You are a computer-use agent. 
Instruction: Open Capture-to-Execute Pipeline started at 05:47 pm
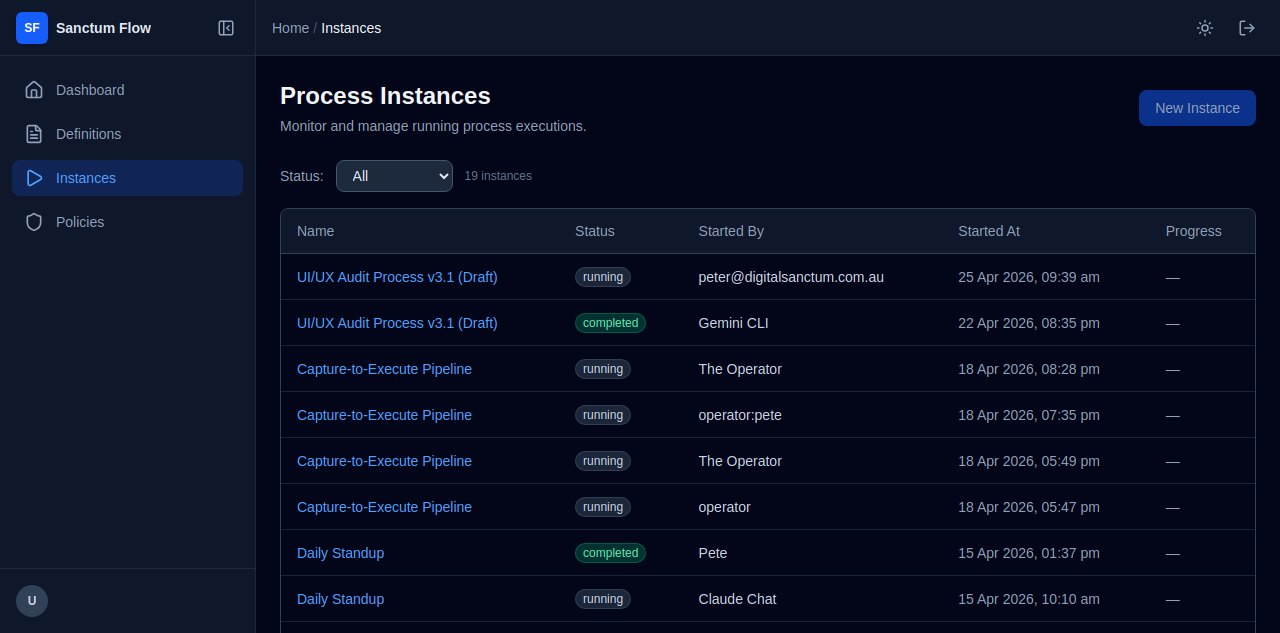(x=384, y=507)
